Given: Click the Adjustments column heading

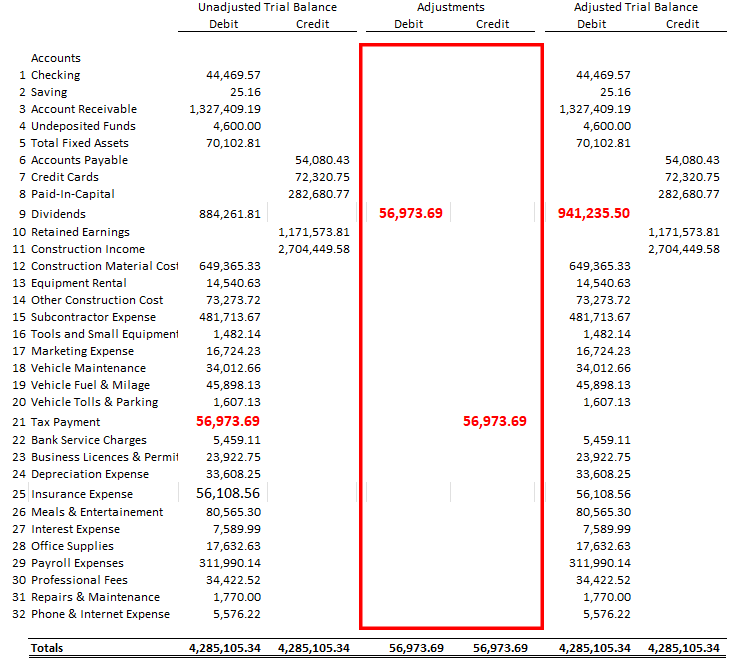Looking at the screenshot, I should 451,7.
